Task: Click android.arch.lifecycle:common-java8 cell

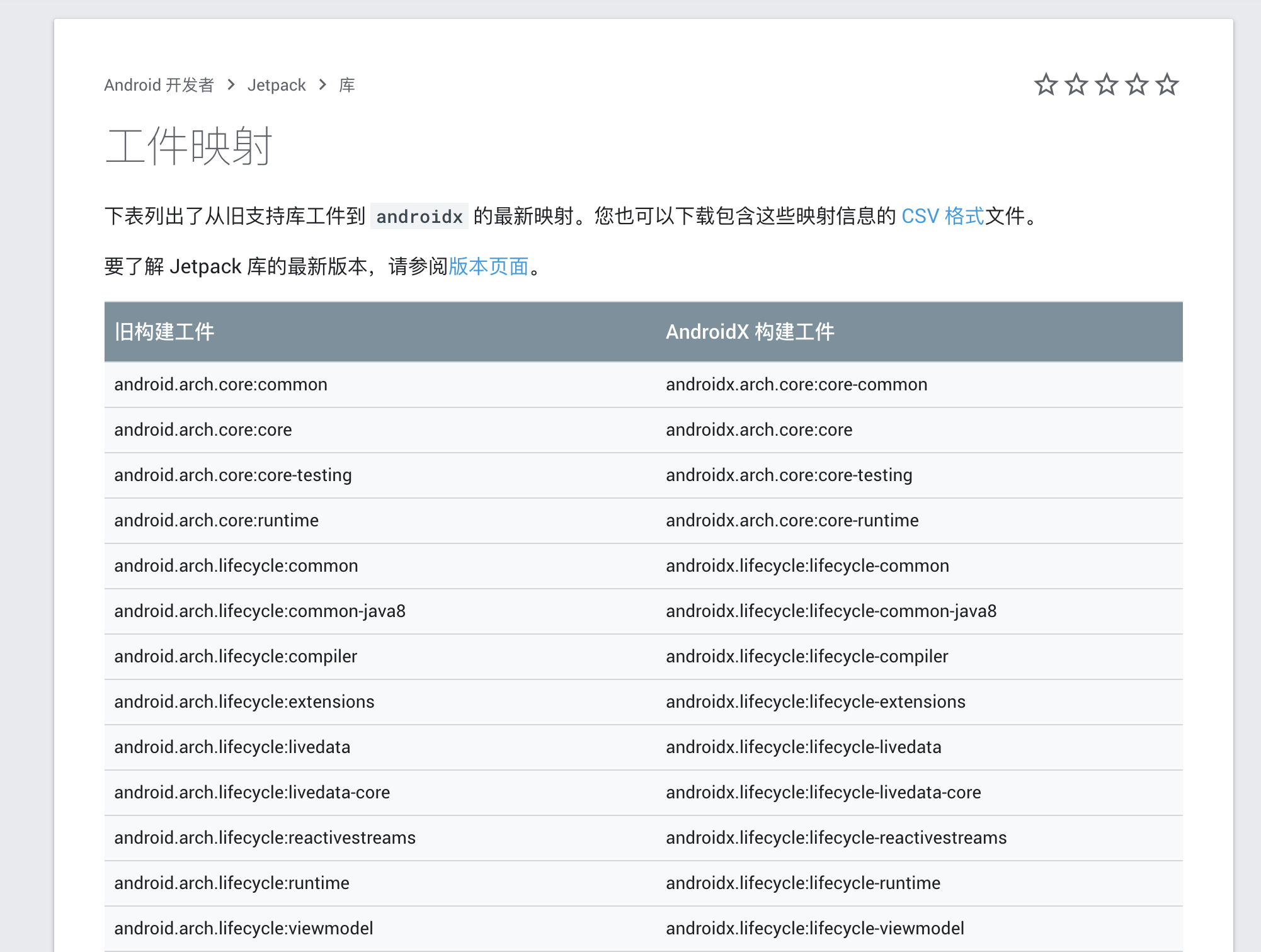Action: (x=260, y=611)
